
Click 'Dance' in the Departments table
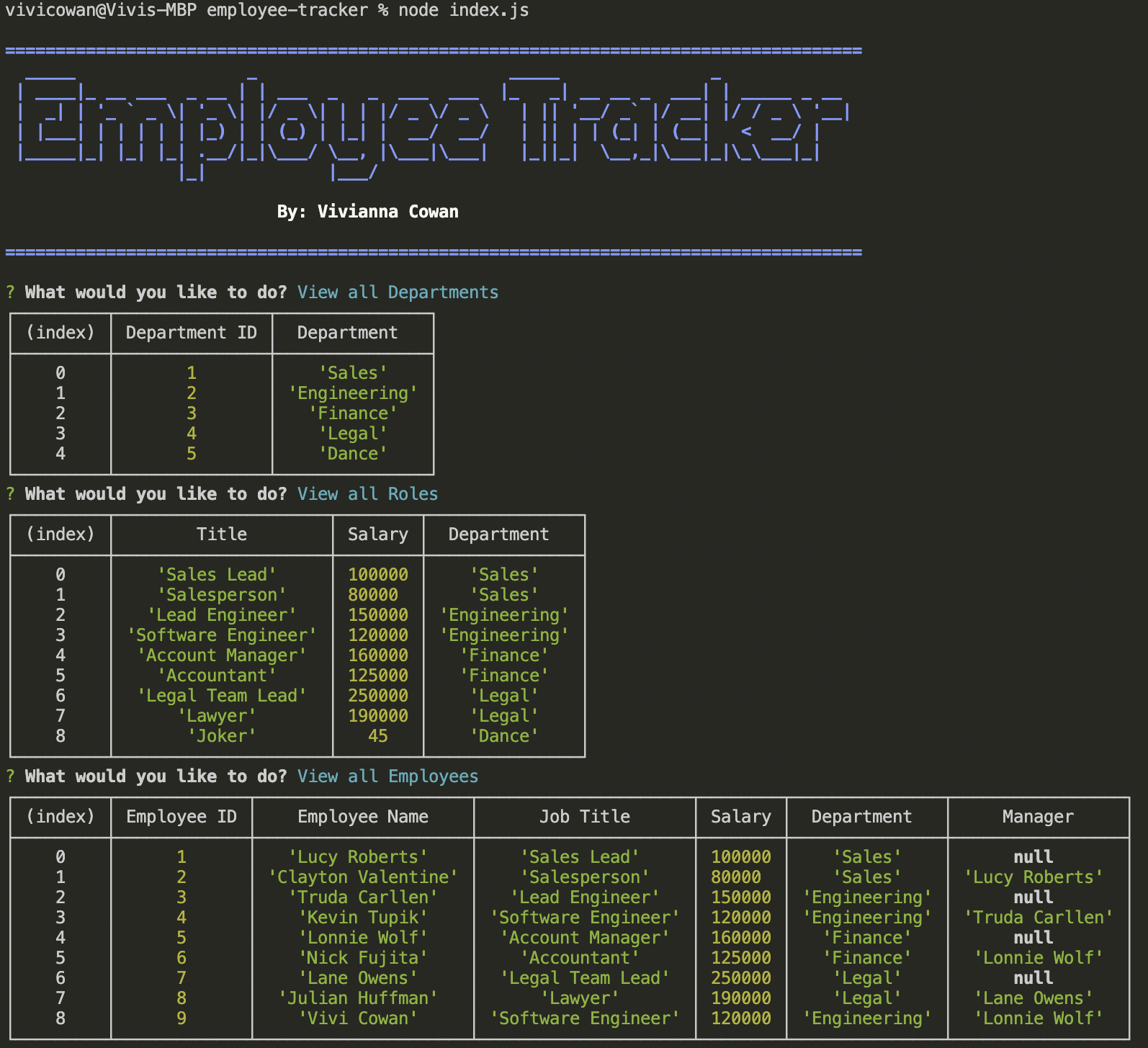pos(353,454)
